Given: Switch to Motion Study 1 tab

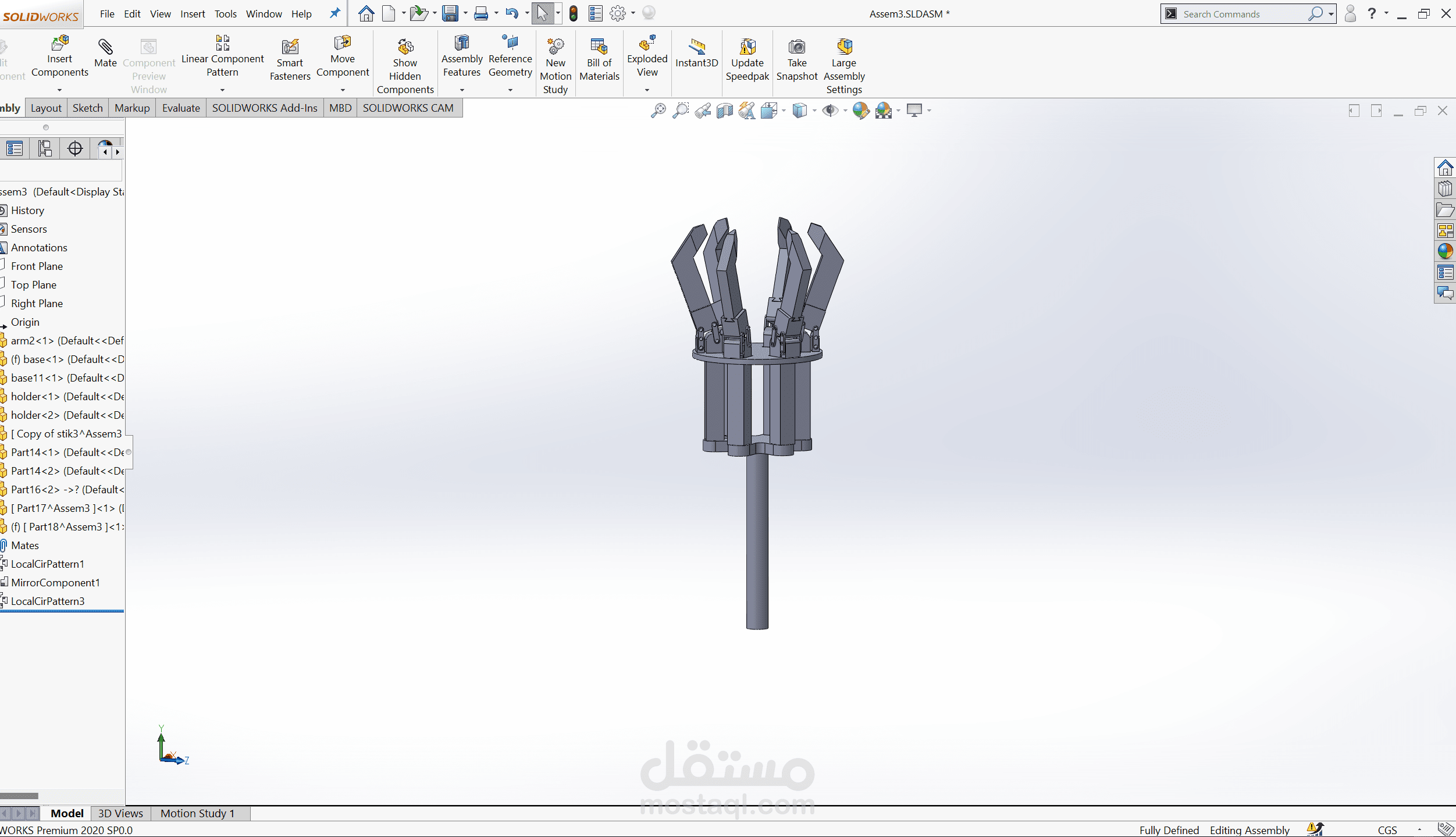Looking at the screenshot, I should 197,814.
